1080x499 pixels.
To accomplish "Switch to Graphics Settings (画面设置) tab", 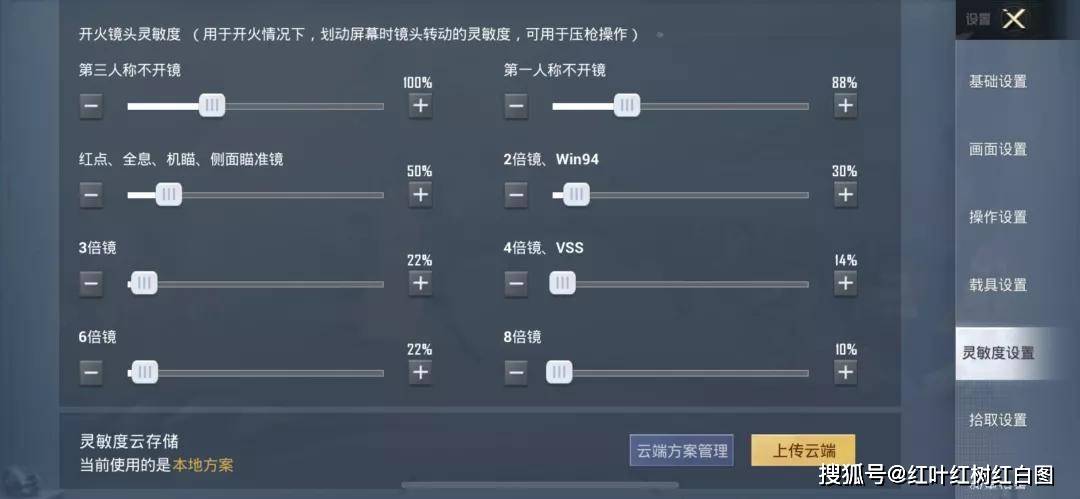I will point(998,149).
